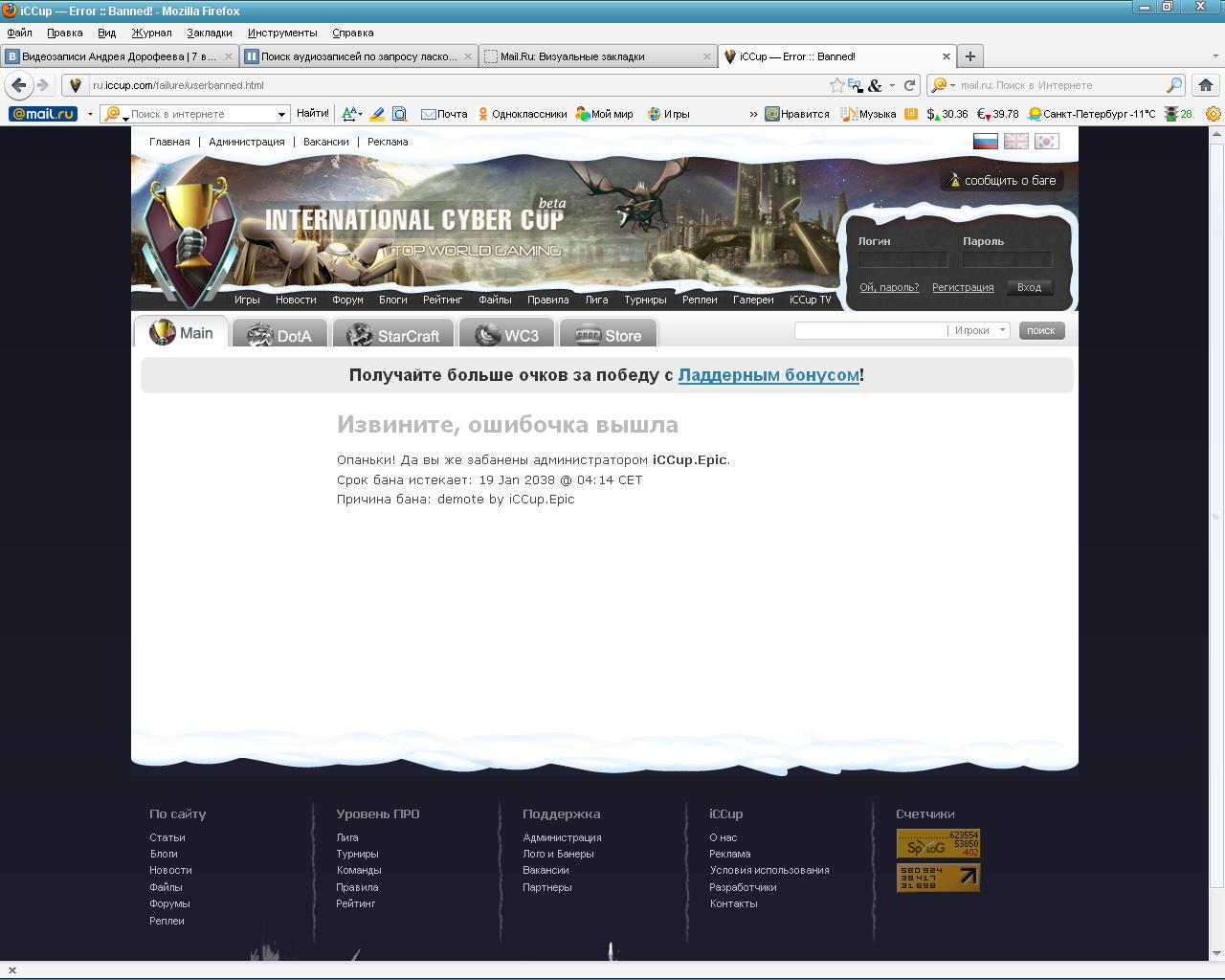
Task: Click the Вход login button
Action: [1030, 287]
